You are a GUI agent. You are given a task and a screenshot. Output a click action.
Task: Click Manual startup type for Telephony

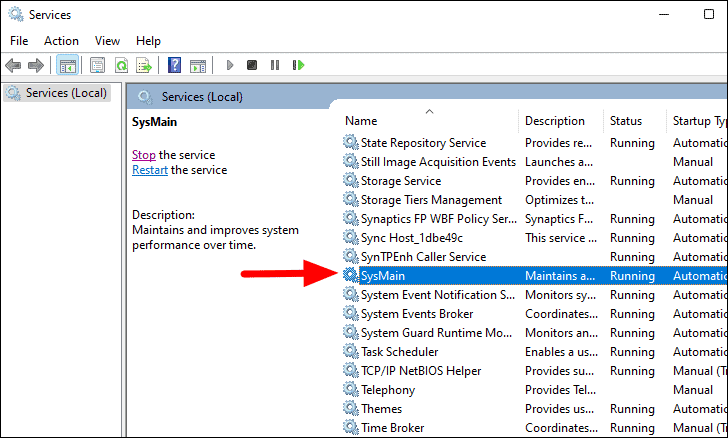point(693,390)
